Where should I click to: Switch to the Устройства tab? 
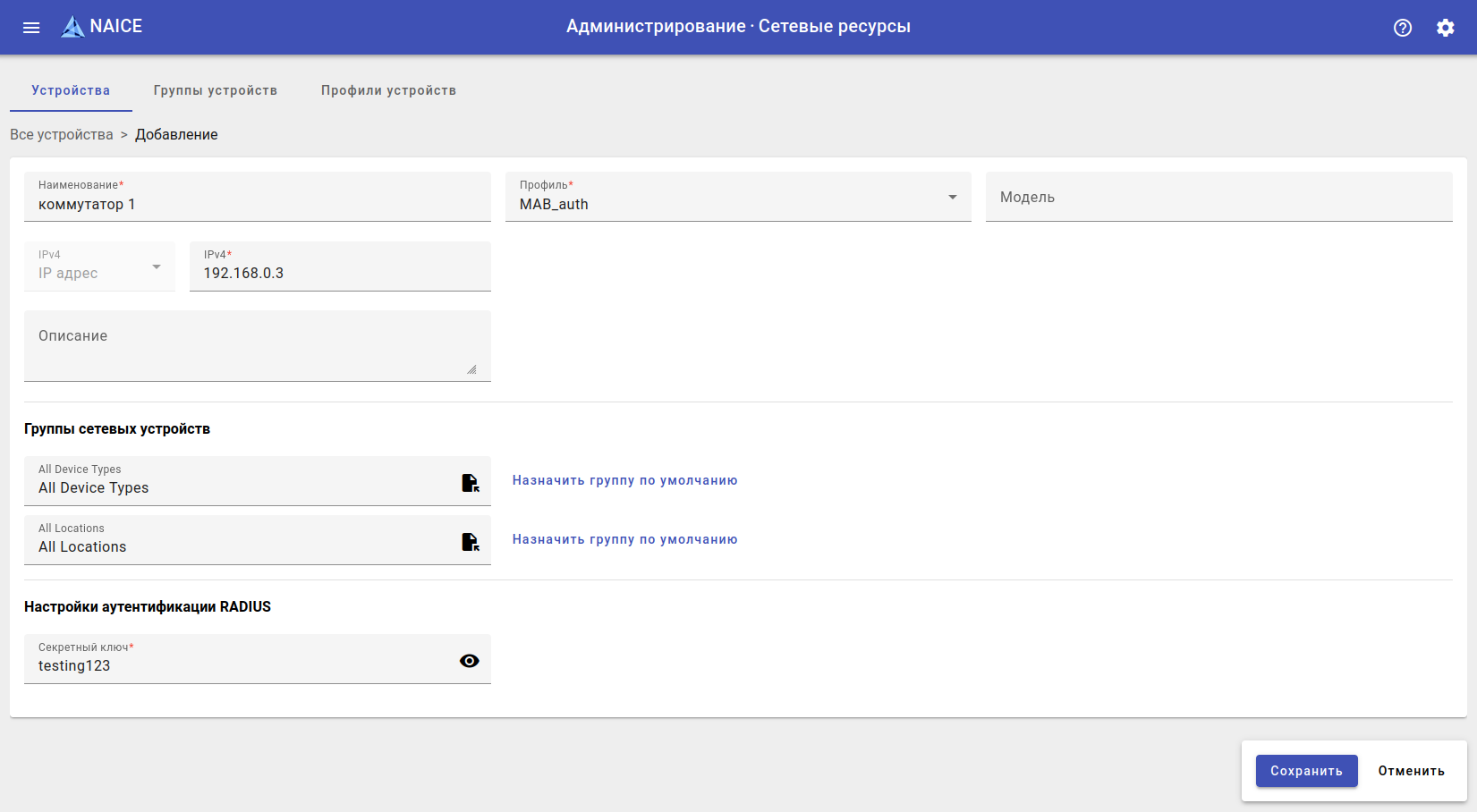[71, 90]
